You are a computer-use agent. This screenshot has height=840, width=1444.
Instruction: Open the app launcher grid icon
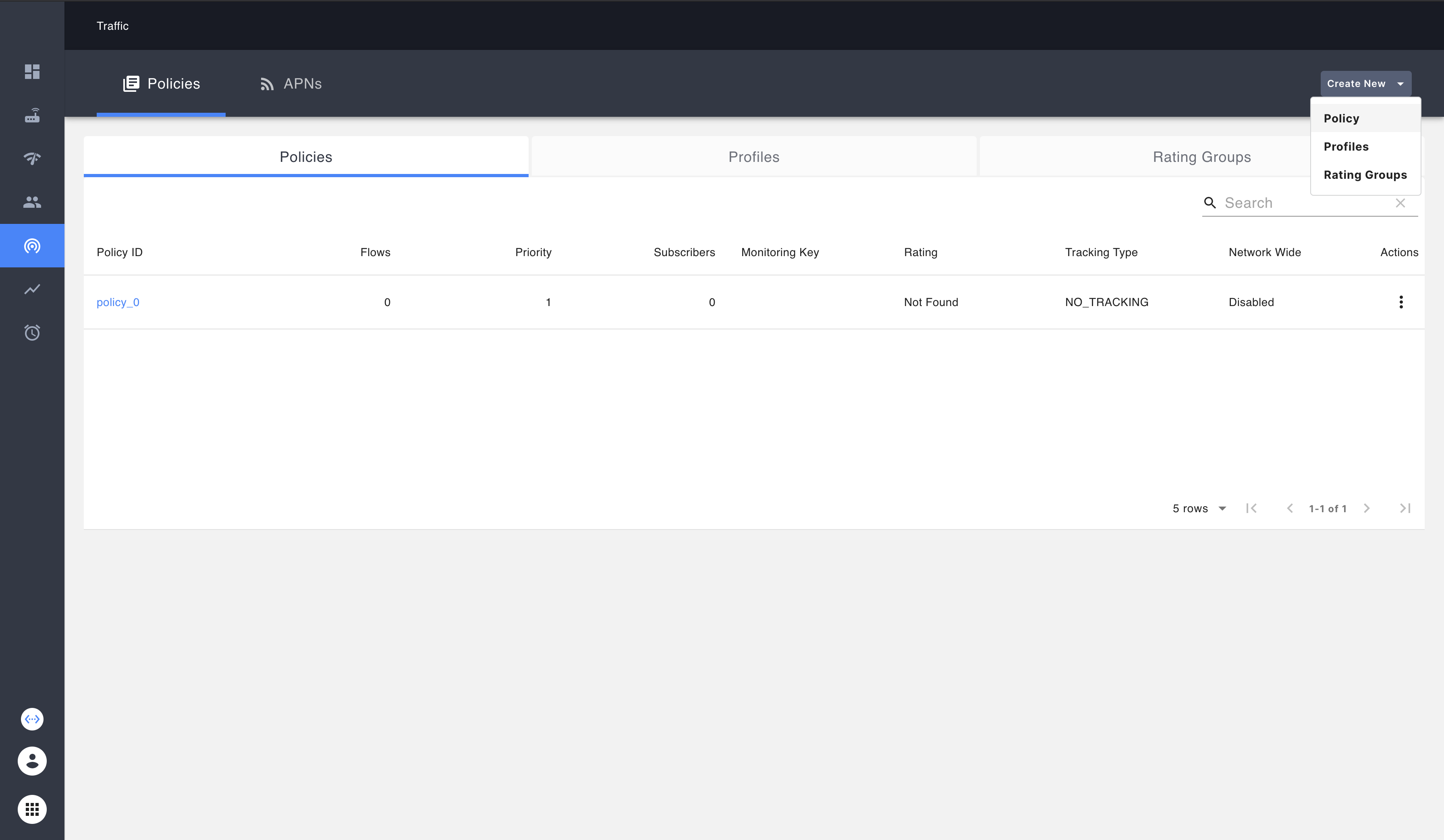pos(32,809)
